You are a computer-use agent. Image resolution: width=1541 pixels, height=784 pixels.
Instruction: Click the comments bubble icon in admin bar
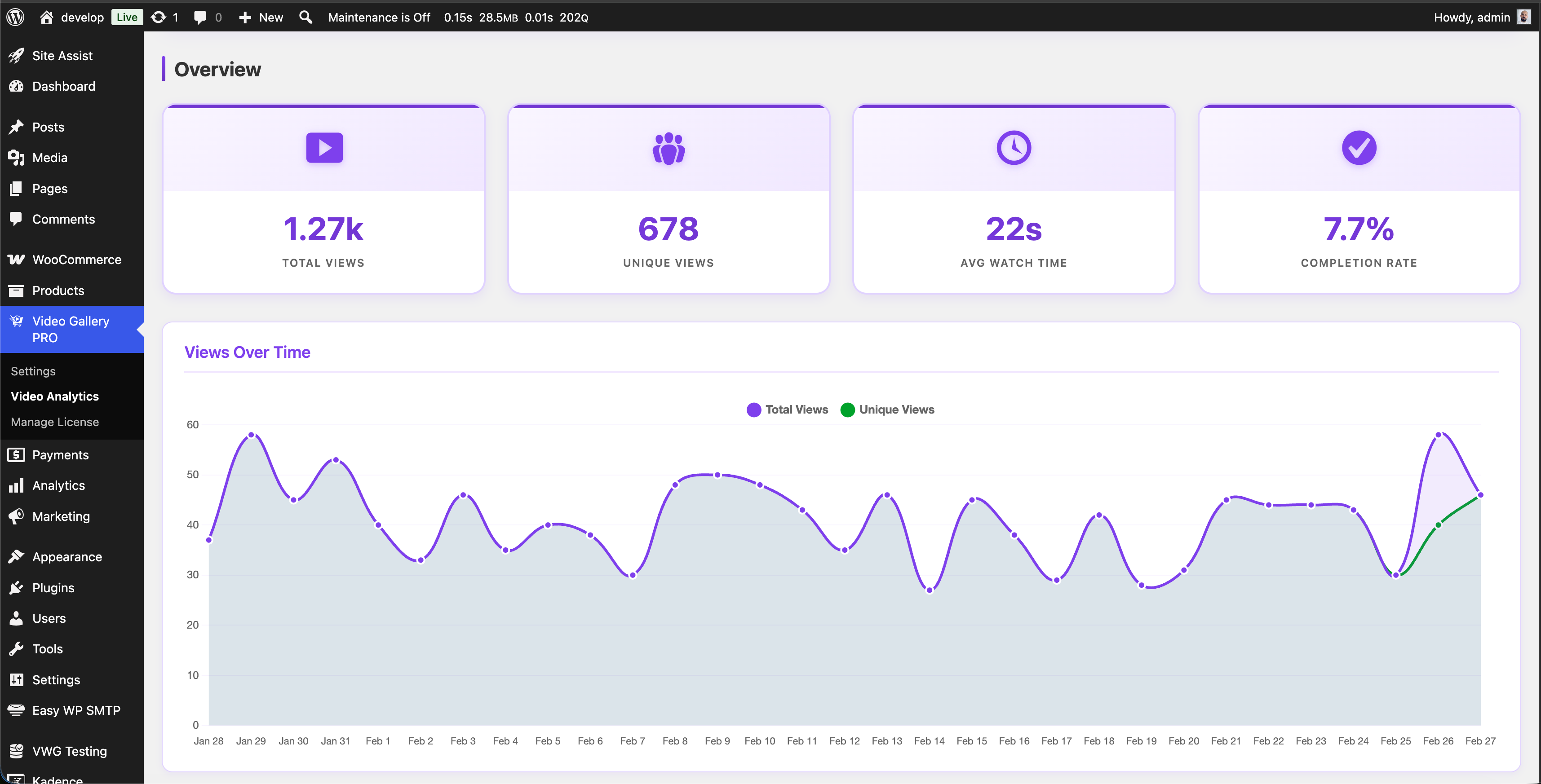200,17
